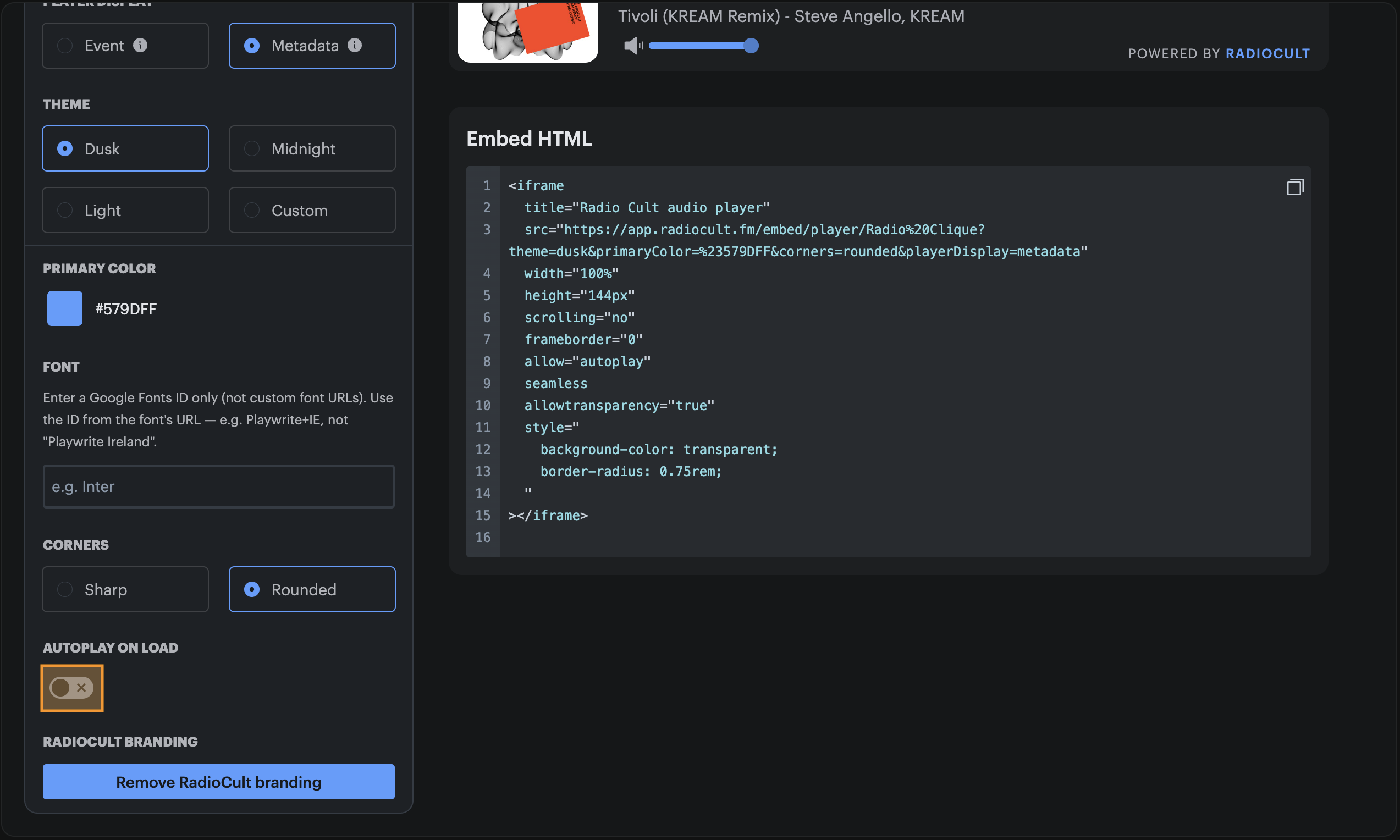Toggle the Autoplay on load switch

72,688
